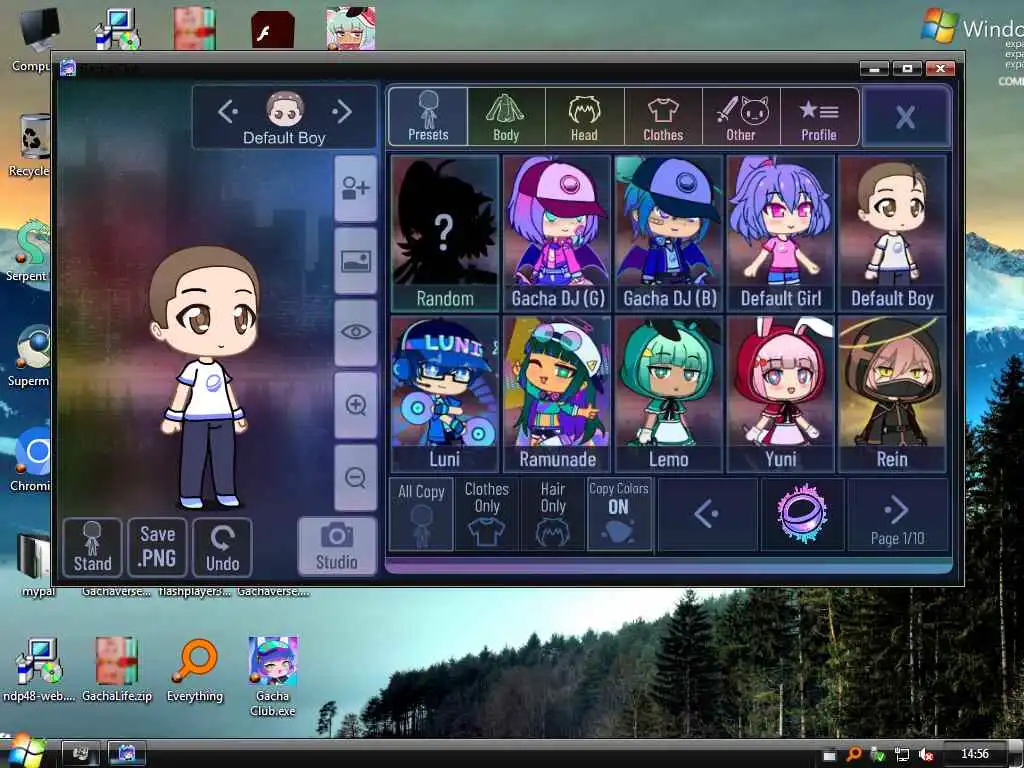The image size is (1024, 768).
Task: Toggle Copy Colors ON
Action: 619,515
